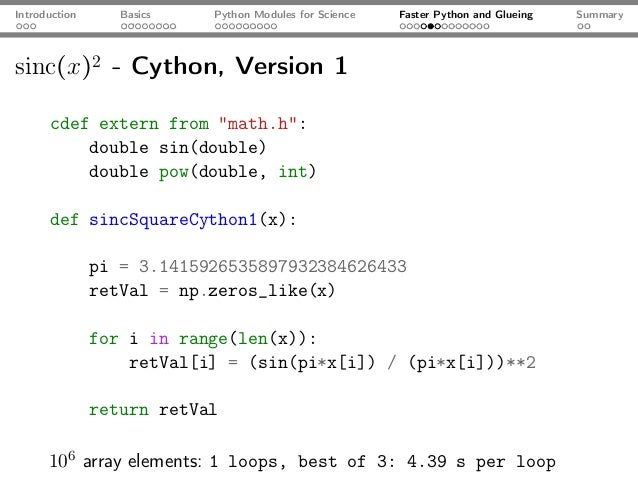Click the pi value 3.14159265358979...
638x479 pixels.
273,267
